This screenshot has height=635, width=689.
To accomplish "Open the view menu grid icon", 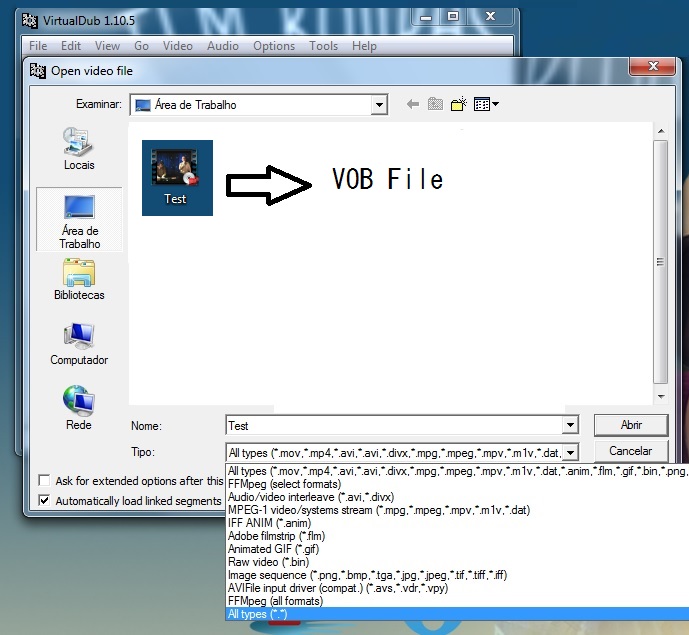I will (486, 104).
